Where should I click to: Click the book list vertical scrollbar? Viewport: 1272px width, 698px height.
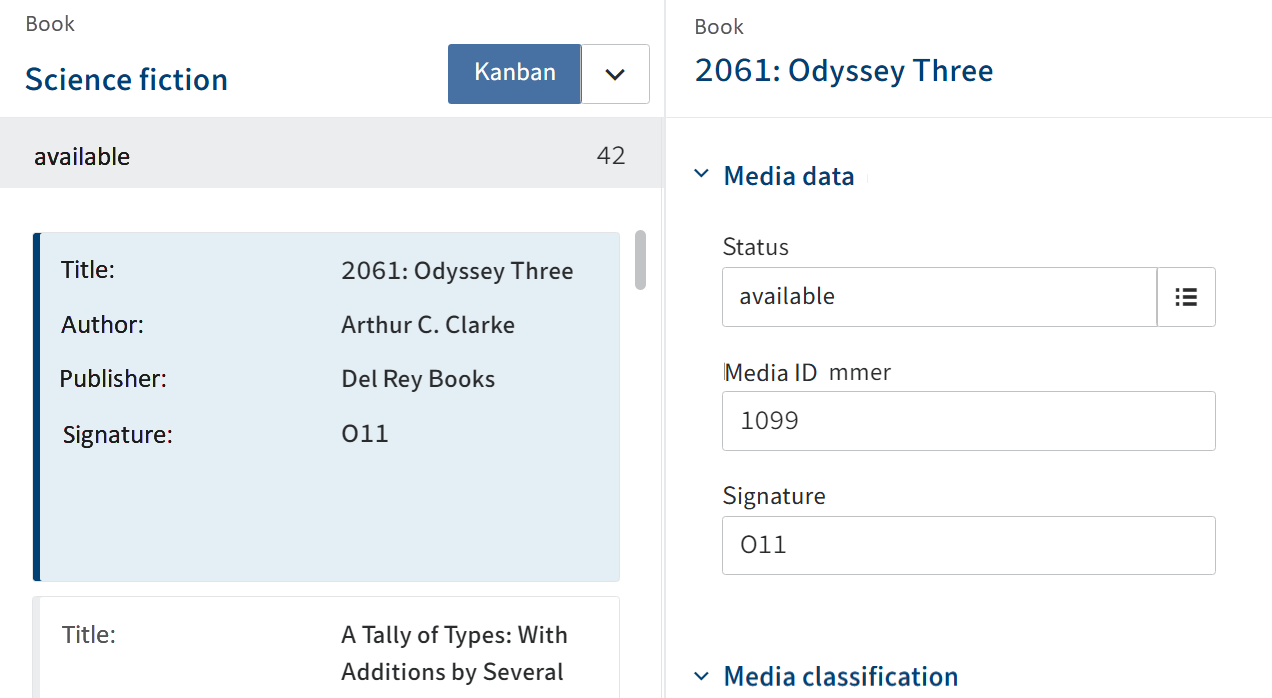[640, 260]
